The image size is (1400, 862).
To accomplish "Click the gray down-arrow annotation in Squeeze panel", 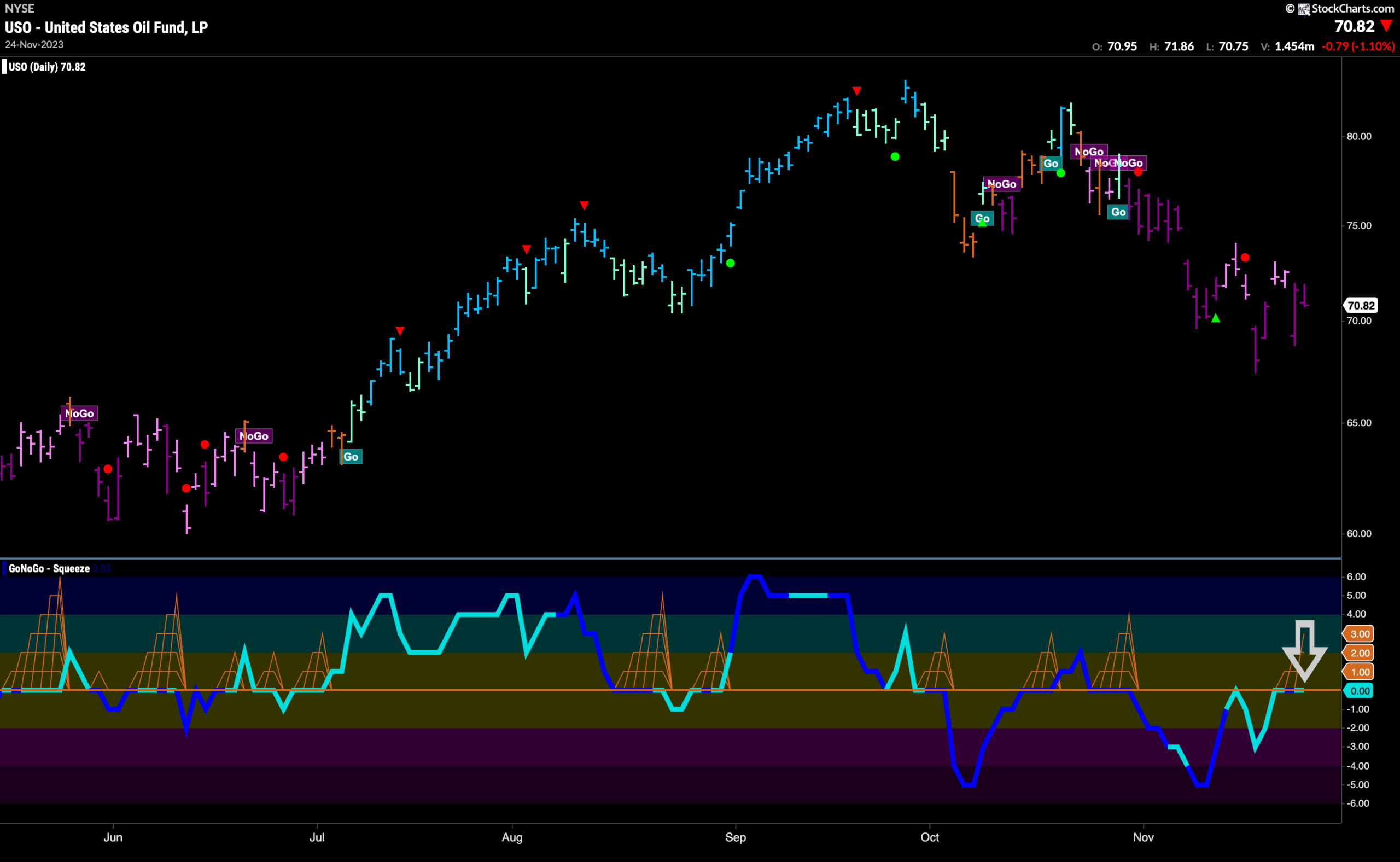I will point(1305,651).
